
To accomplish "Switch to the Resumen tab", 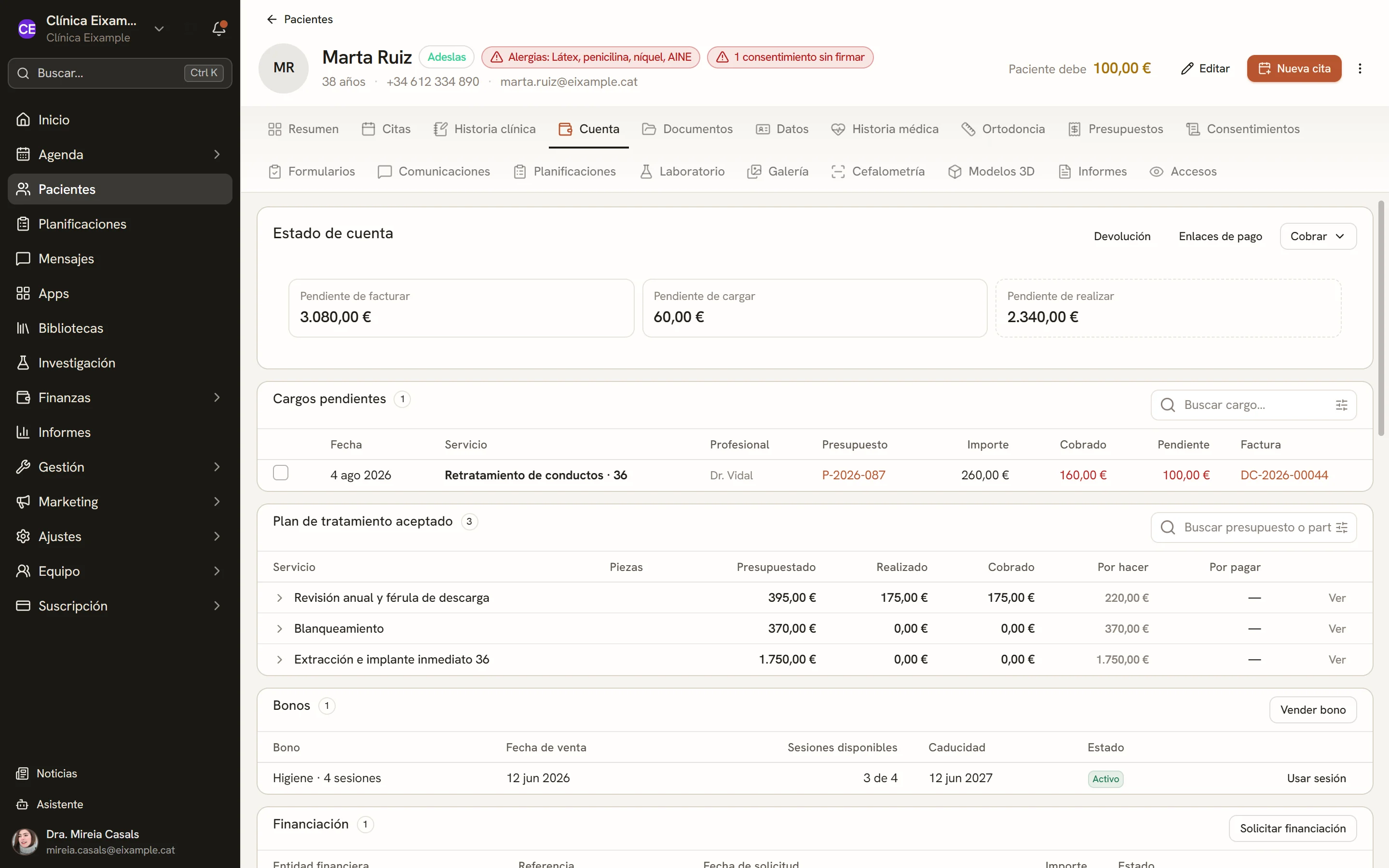I will (303, 129).
